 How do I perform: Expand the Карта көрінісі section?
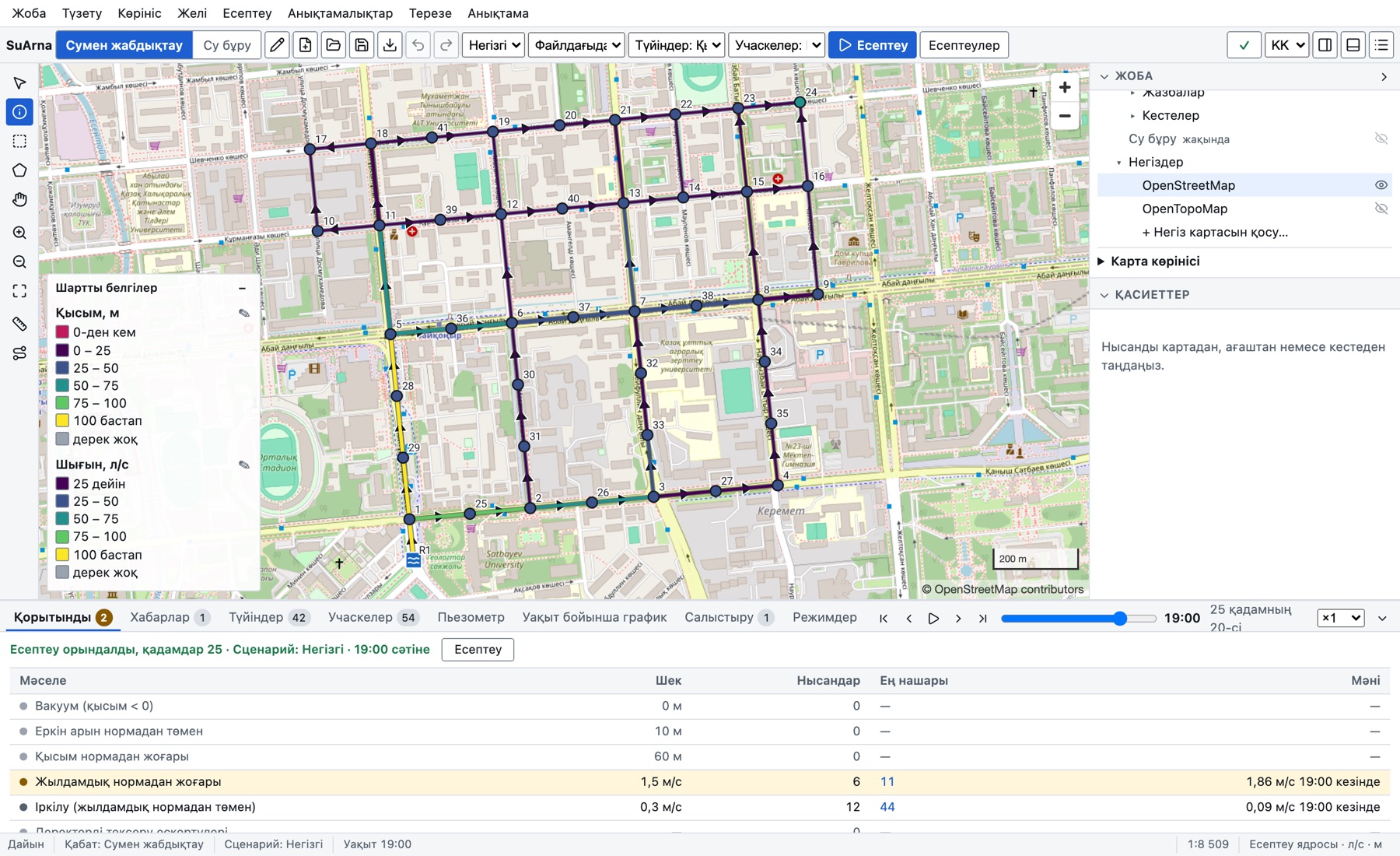point(1155,261)
